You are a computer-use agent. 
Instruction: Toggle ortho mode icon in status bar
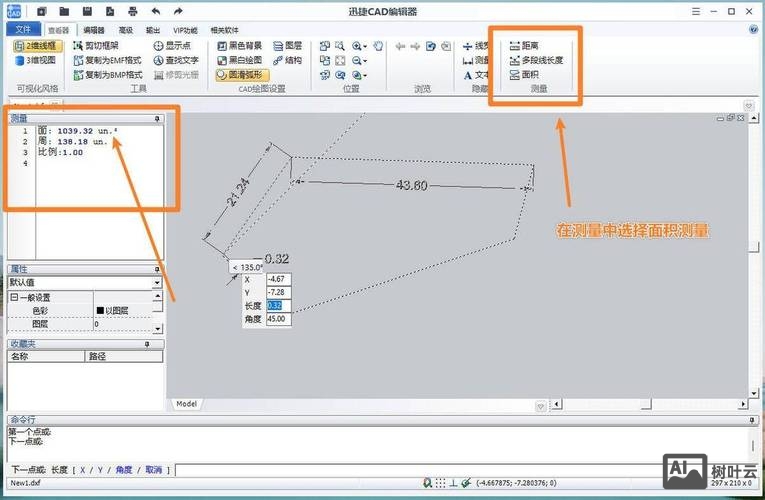click(453, 483)
